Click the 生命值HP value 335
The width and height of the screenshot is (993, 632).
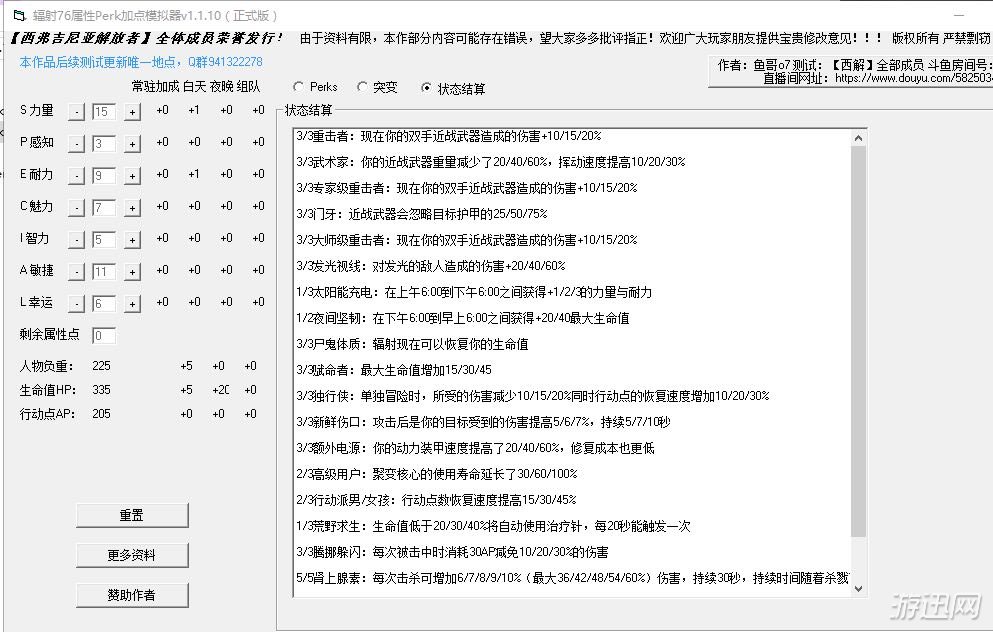tap(101, 390)
